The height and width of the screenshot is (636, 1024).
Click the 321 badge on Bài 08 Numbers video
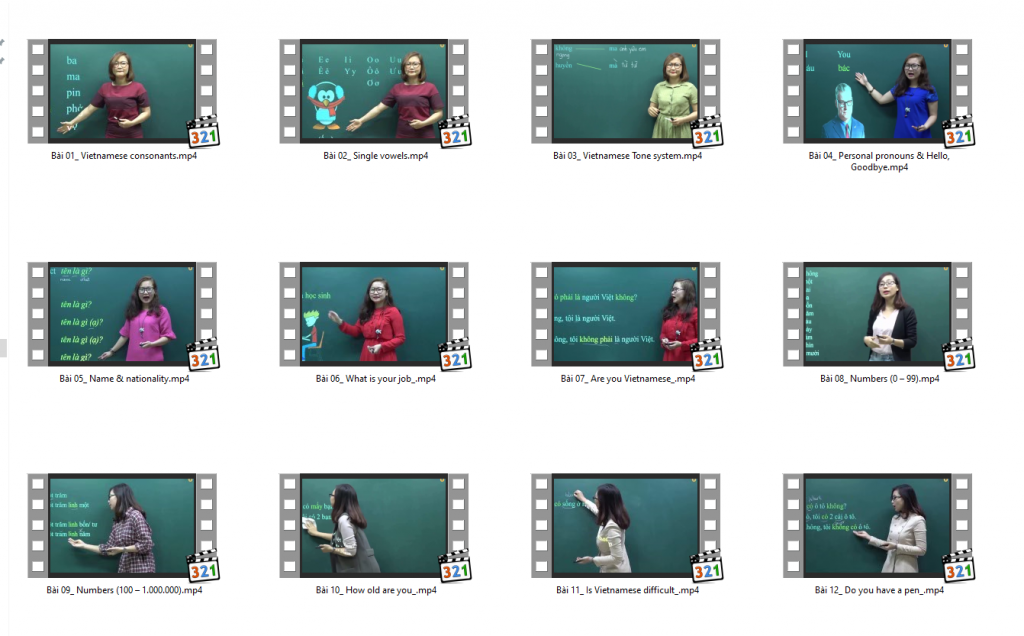coord(959,356)
